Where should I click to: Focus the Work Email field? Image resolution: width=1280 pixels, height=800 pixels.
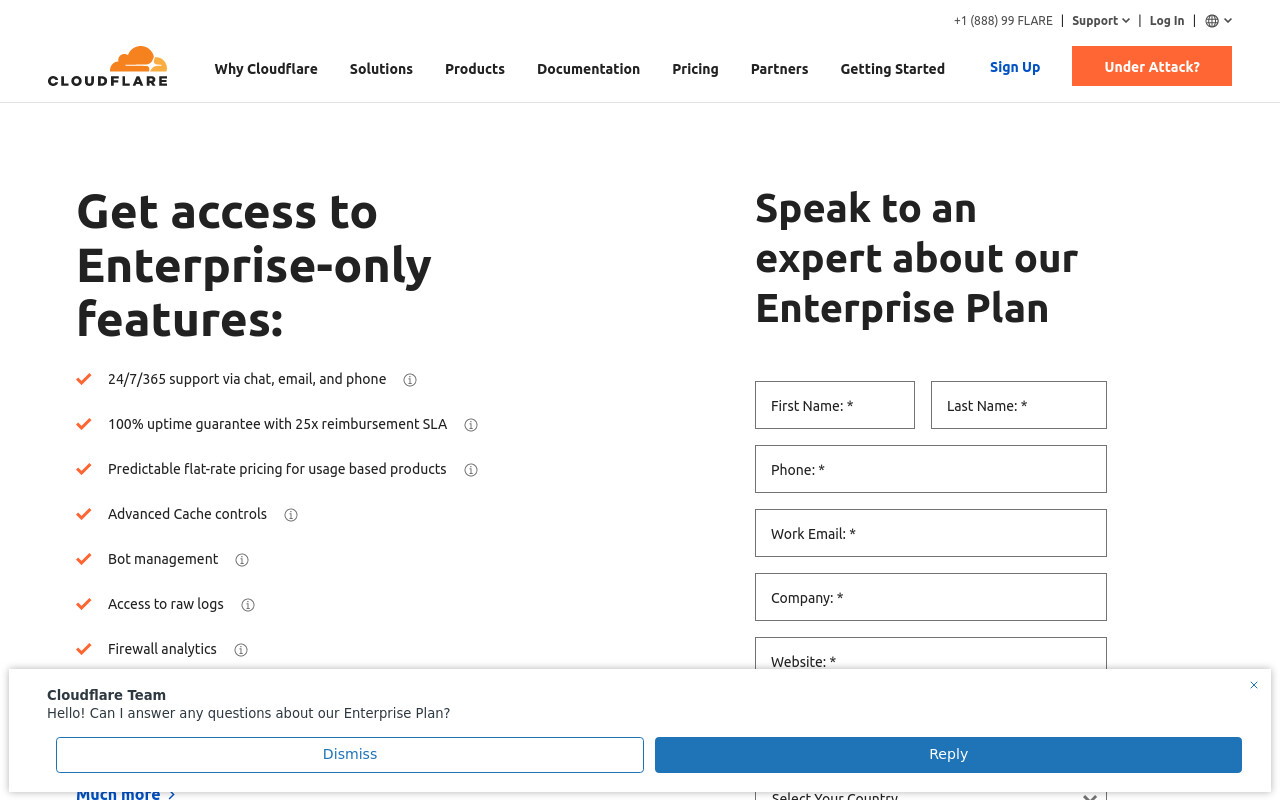[931, 533]
